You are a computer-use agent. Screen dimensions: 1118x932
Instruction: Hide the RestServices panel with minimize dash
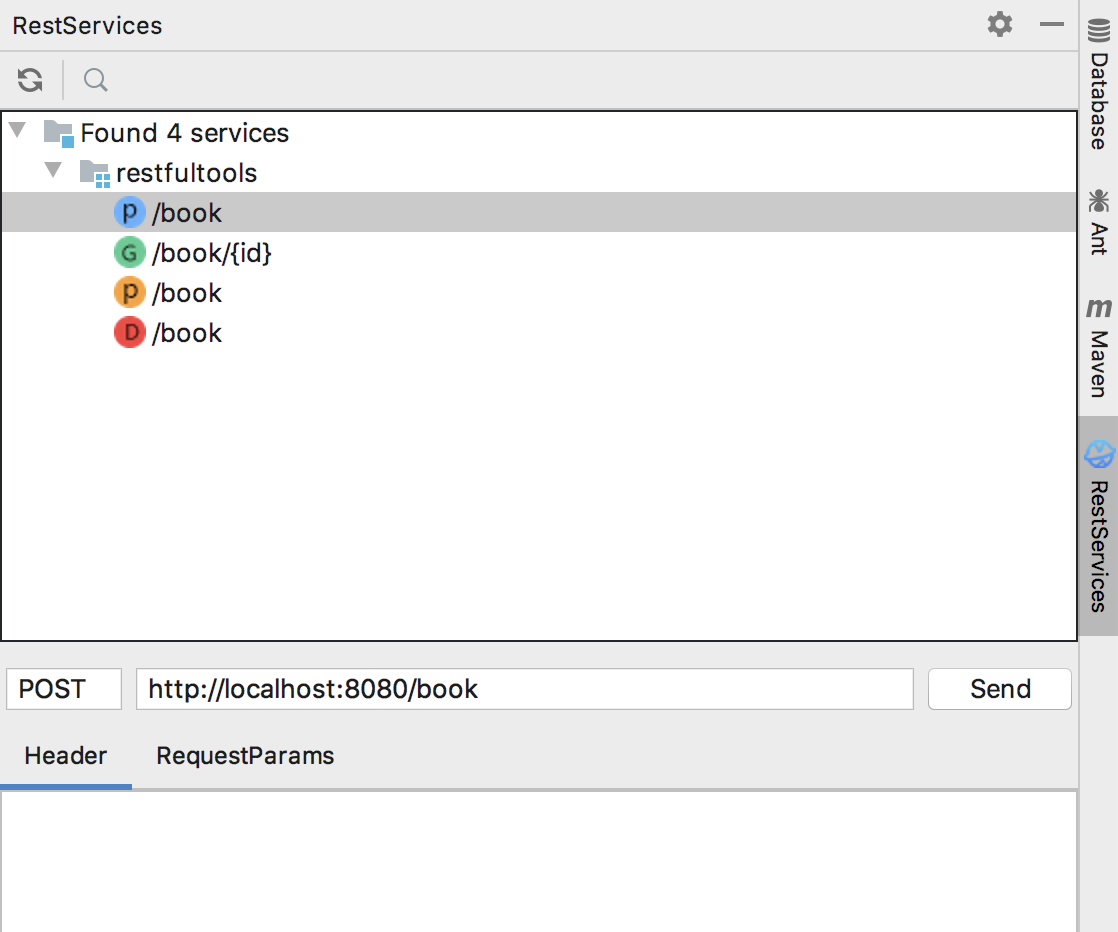1051,24
